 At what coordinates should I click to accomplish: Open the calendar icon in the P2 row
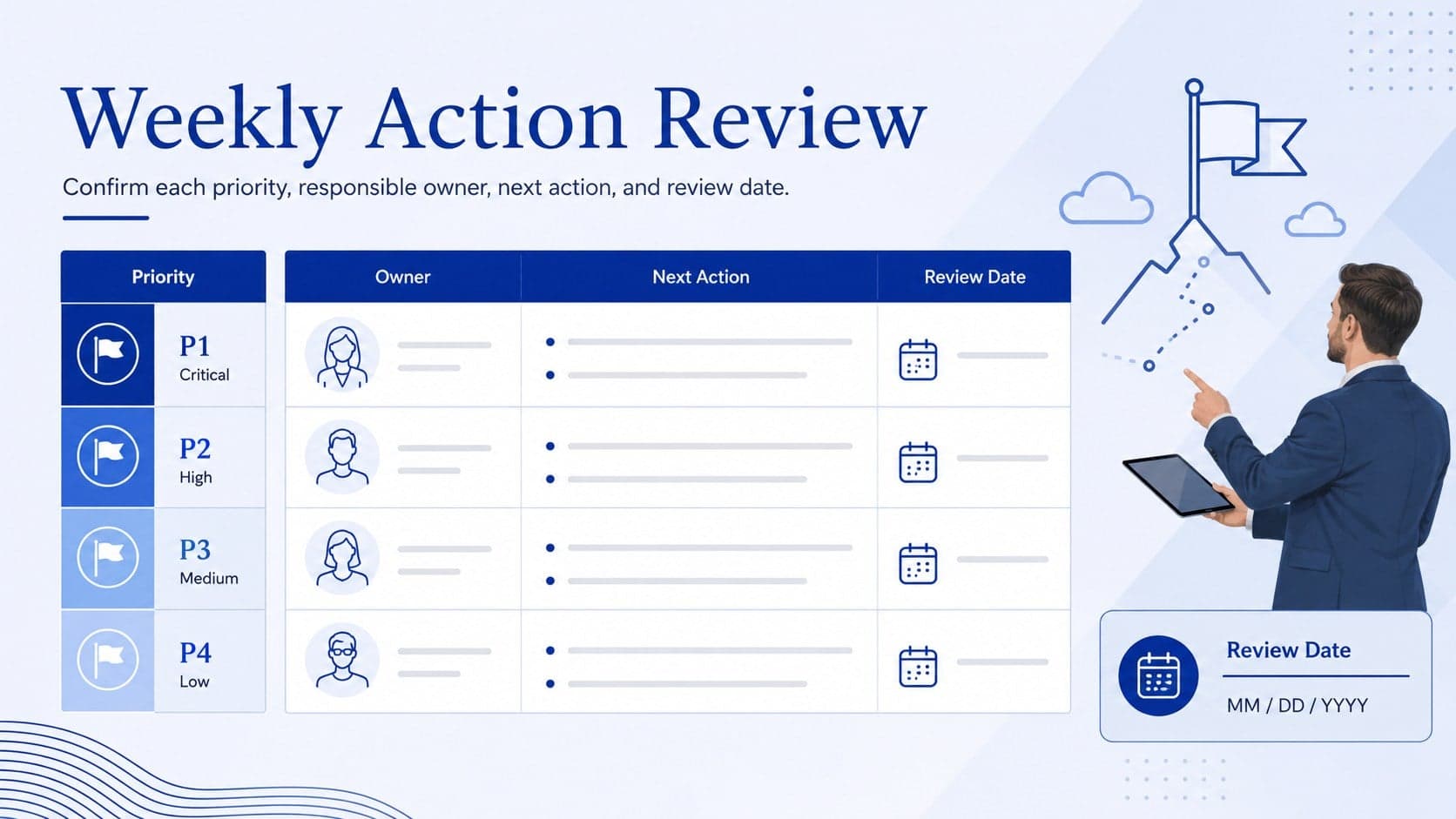918,462
